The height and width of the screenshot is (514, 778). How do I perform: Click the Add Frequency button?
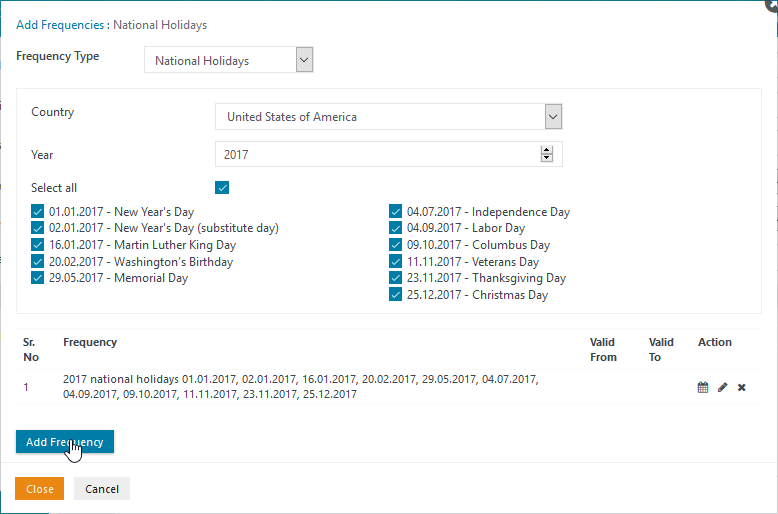tap(65, 442)
